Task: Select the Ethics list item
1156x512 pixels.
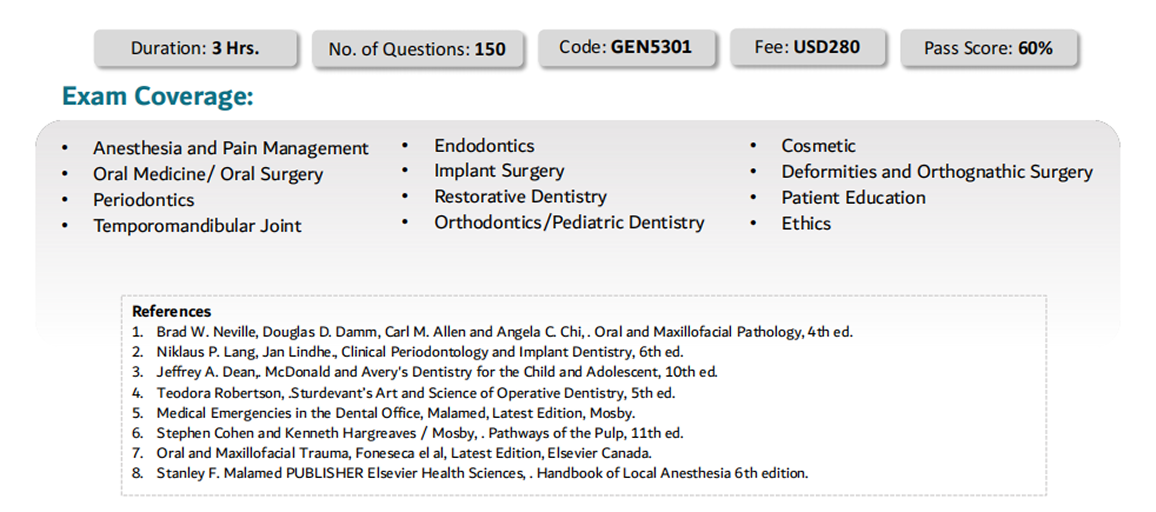Action: pos(806,224)
